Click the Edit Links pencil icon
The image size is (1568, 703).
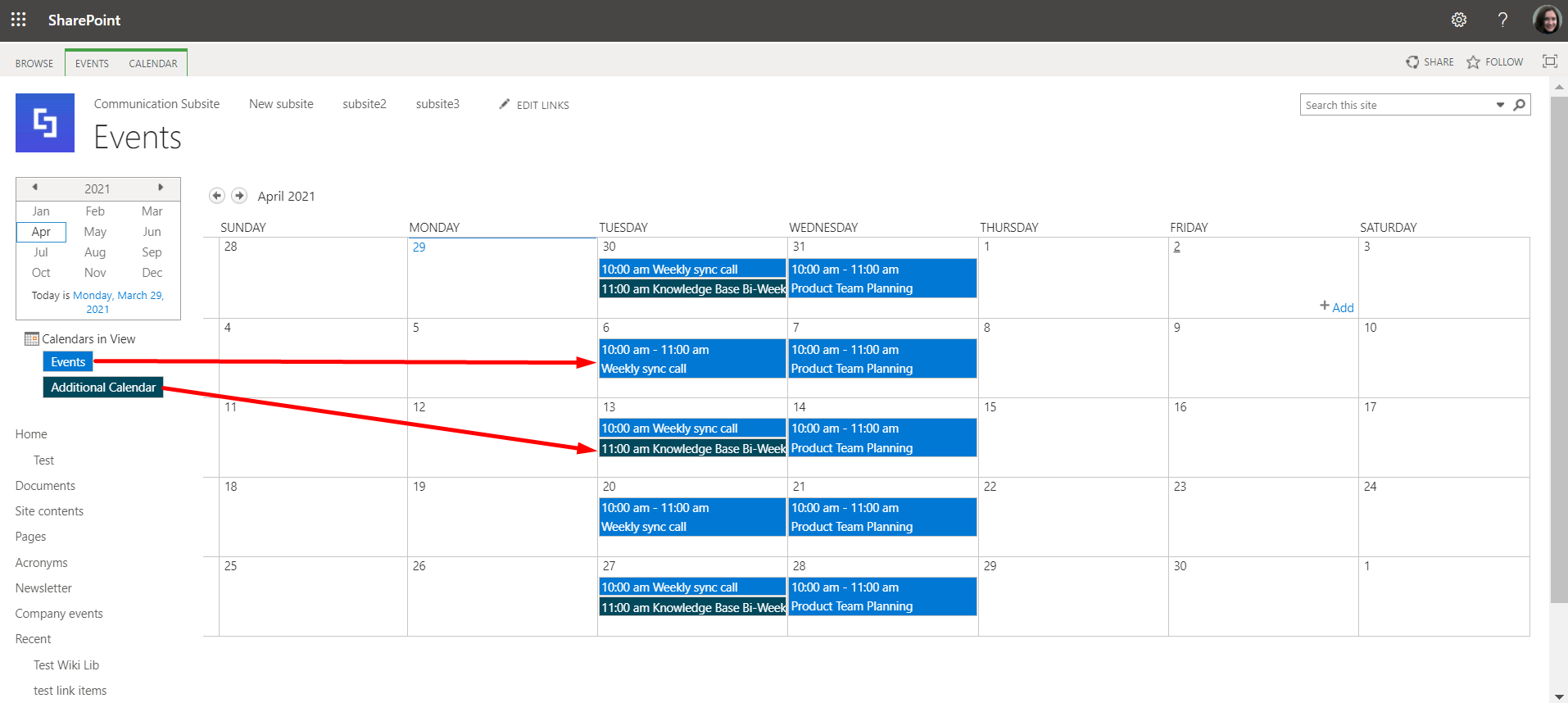(x=505, y=104)
